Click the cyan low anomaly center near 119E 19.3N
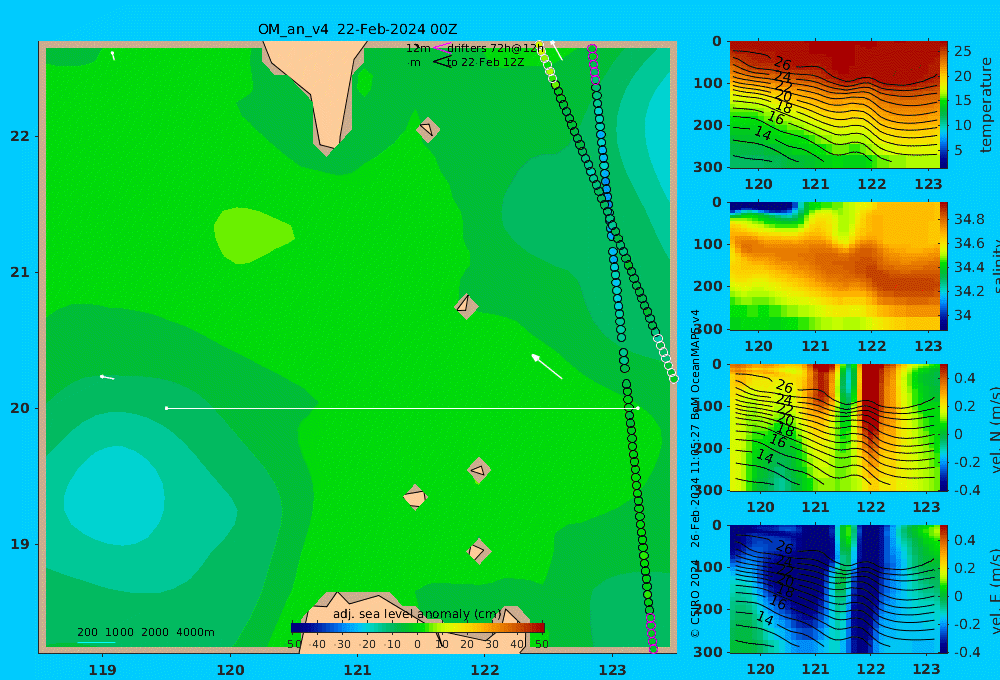 pos(115,495)
